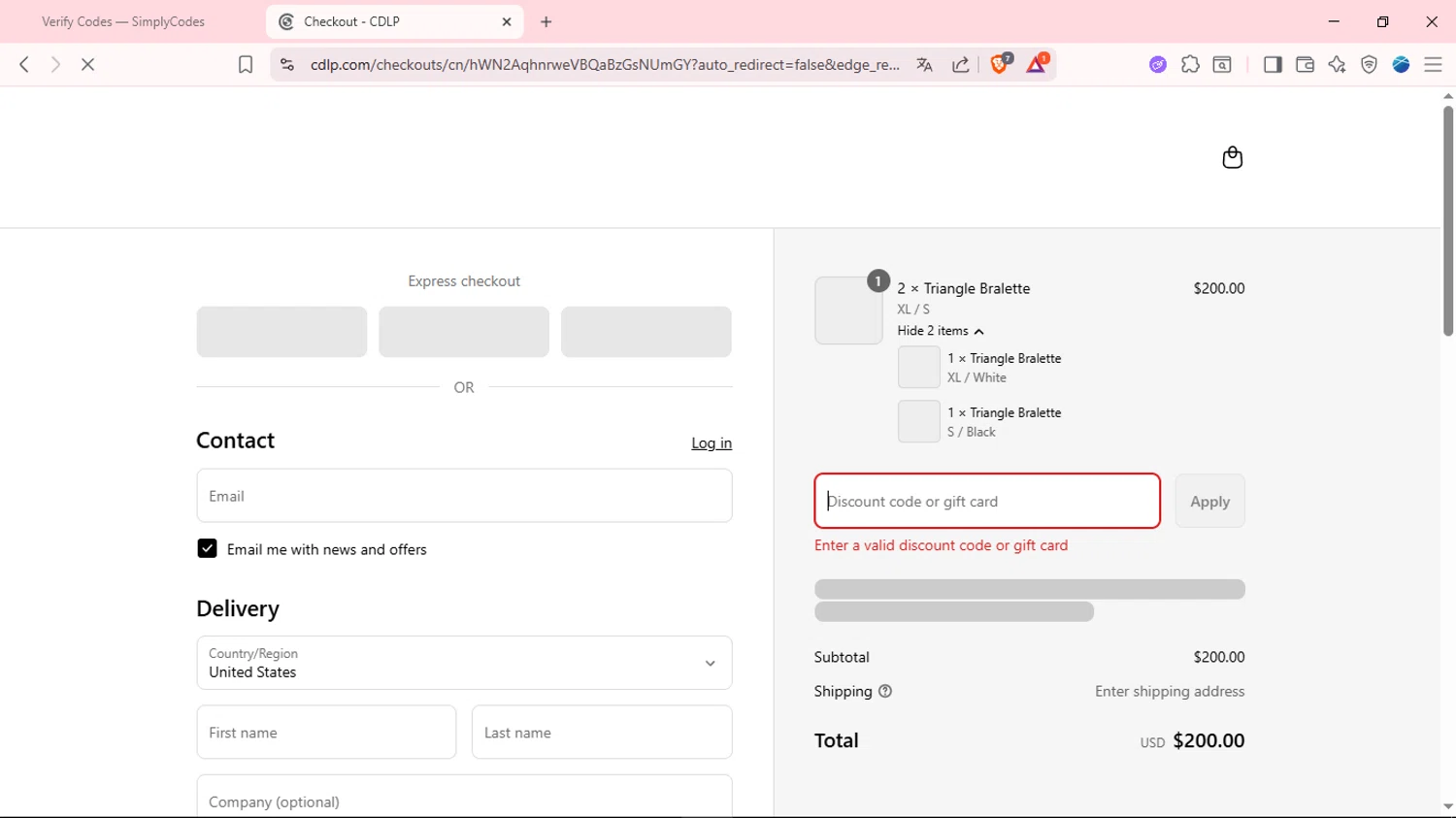This screenshot has height=818, width=1456.
Task: Click the forward navigation arrow
Action: tap(55, 64)
